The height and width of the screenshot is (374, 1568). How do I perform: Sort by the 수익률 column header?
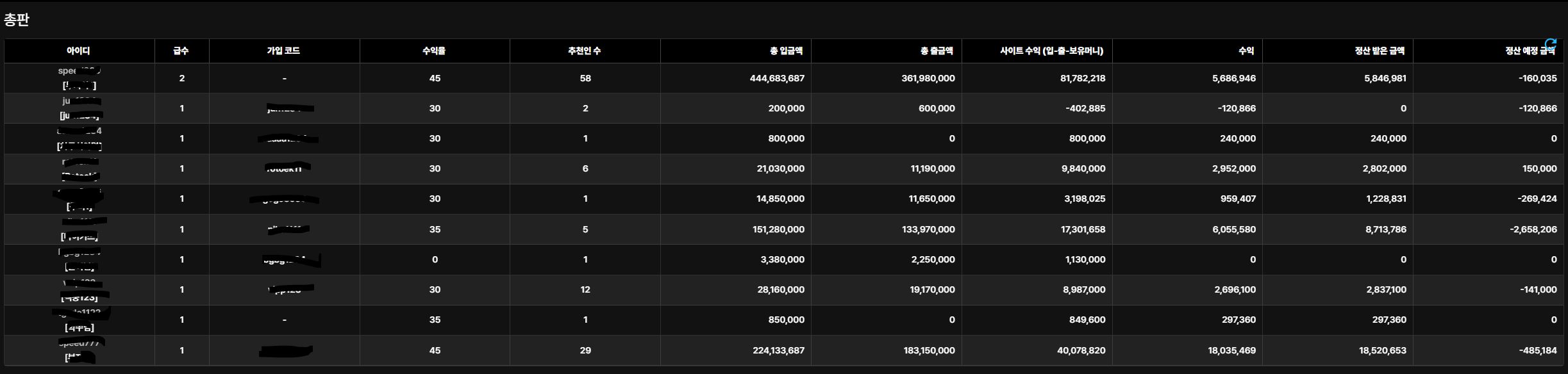(434, 51)
